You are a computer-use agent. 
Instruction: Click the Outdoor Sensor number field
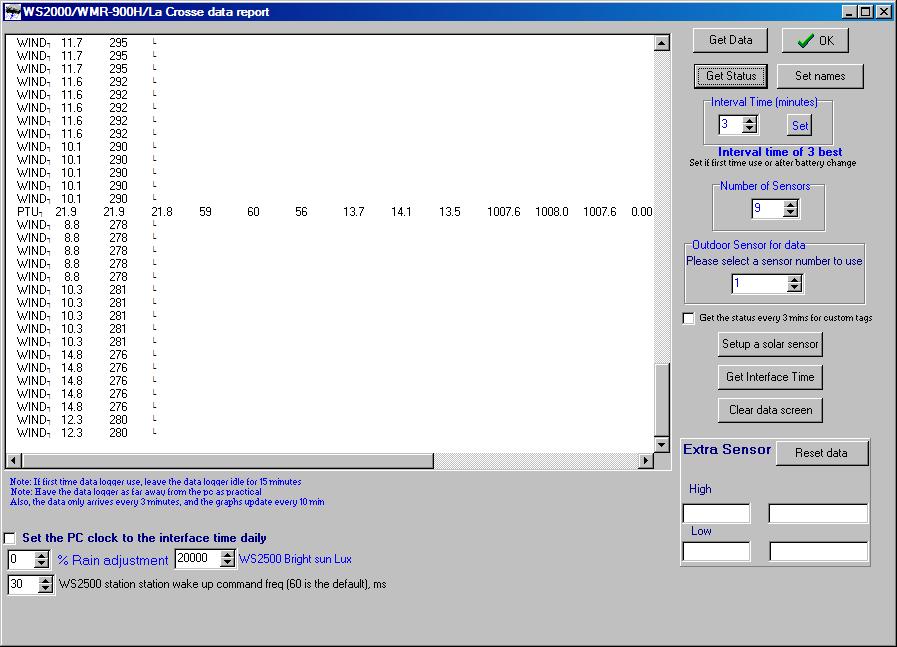click(760, 283)
